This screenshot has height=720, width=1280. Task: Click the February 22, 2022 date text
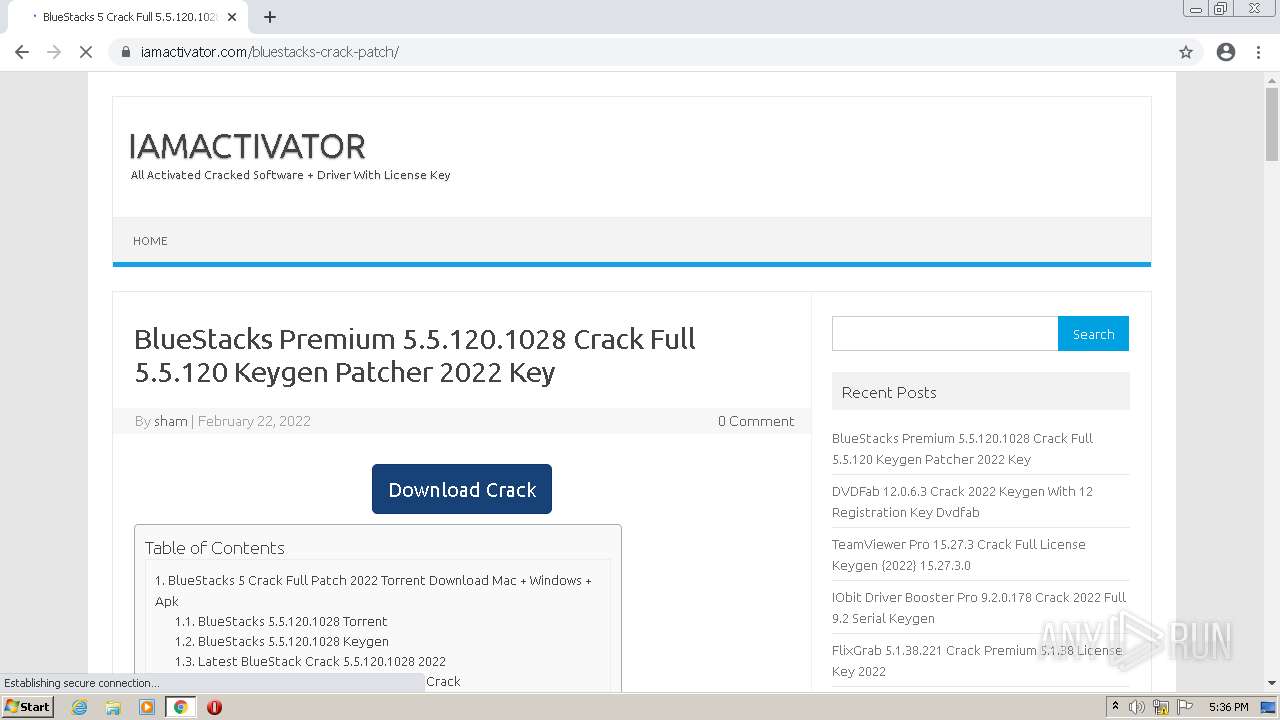(254, 421)
